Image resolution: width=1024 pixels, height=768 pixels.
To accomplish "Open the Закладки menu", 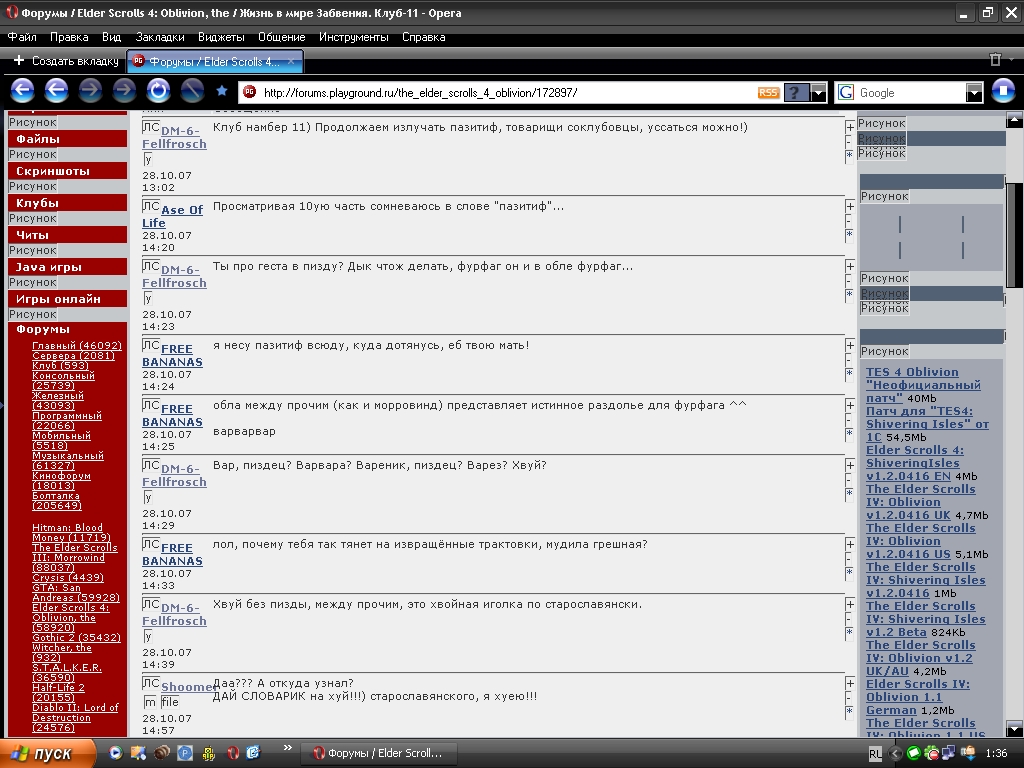I will (x=160, y=37).
